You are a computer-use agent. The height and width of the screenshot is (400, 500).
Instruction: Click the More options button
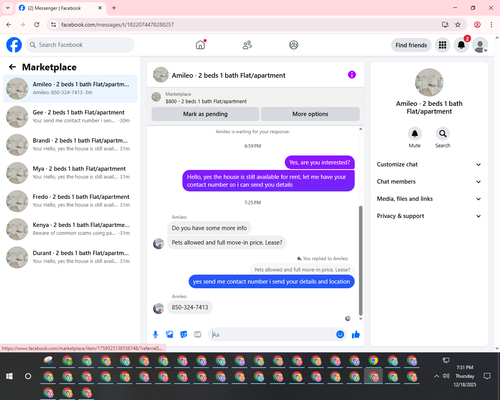pos(310,114)
